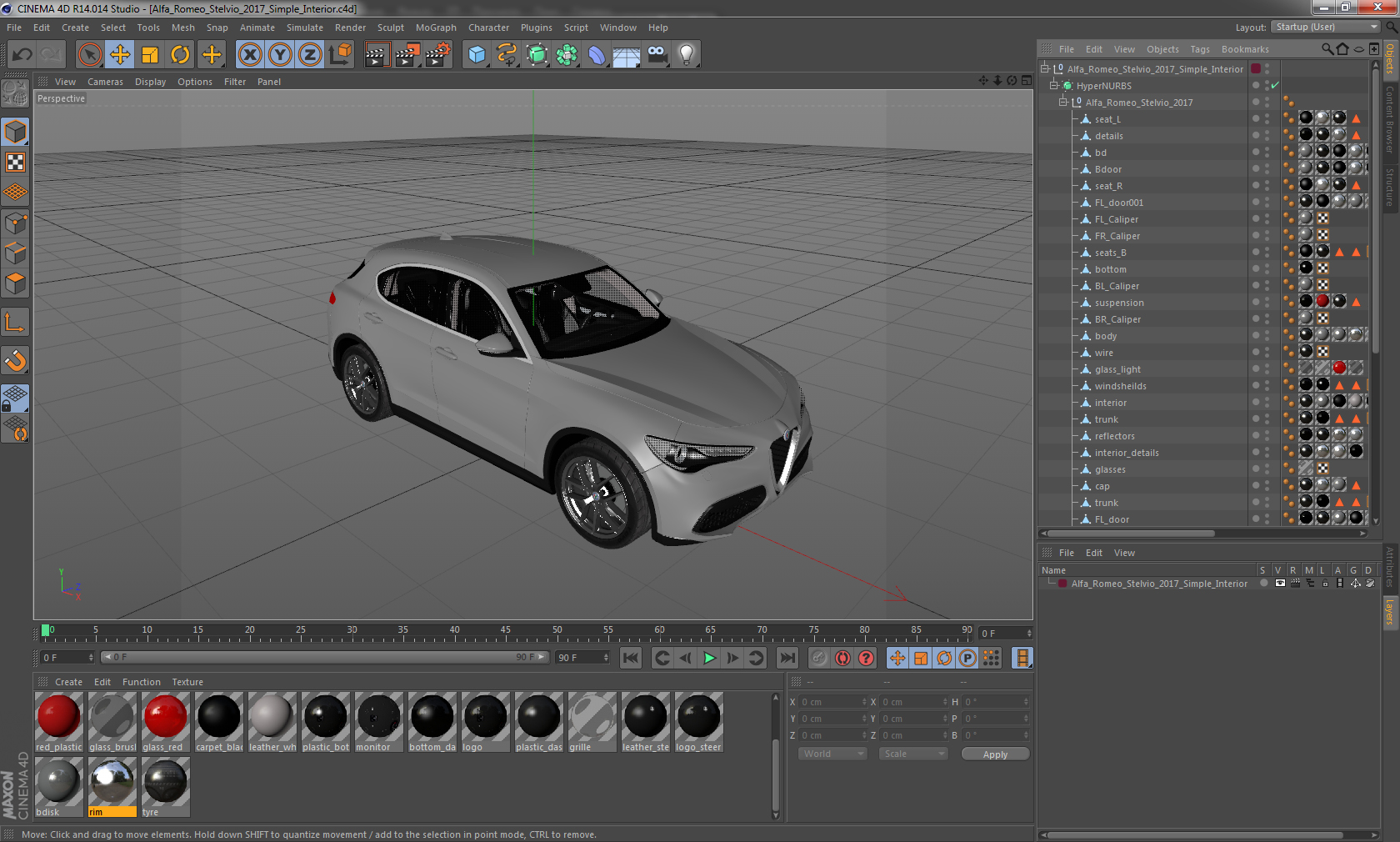Viewport: 1400px width, 842px height.
Task: Open Object Manager Tags menu
Action: pos(1200,49)
